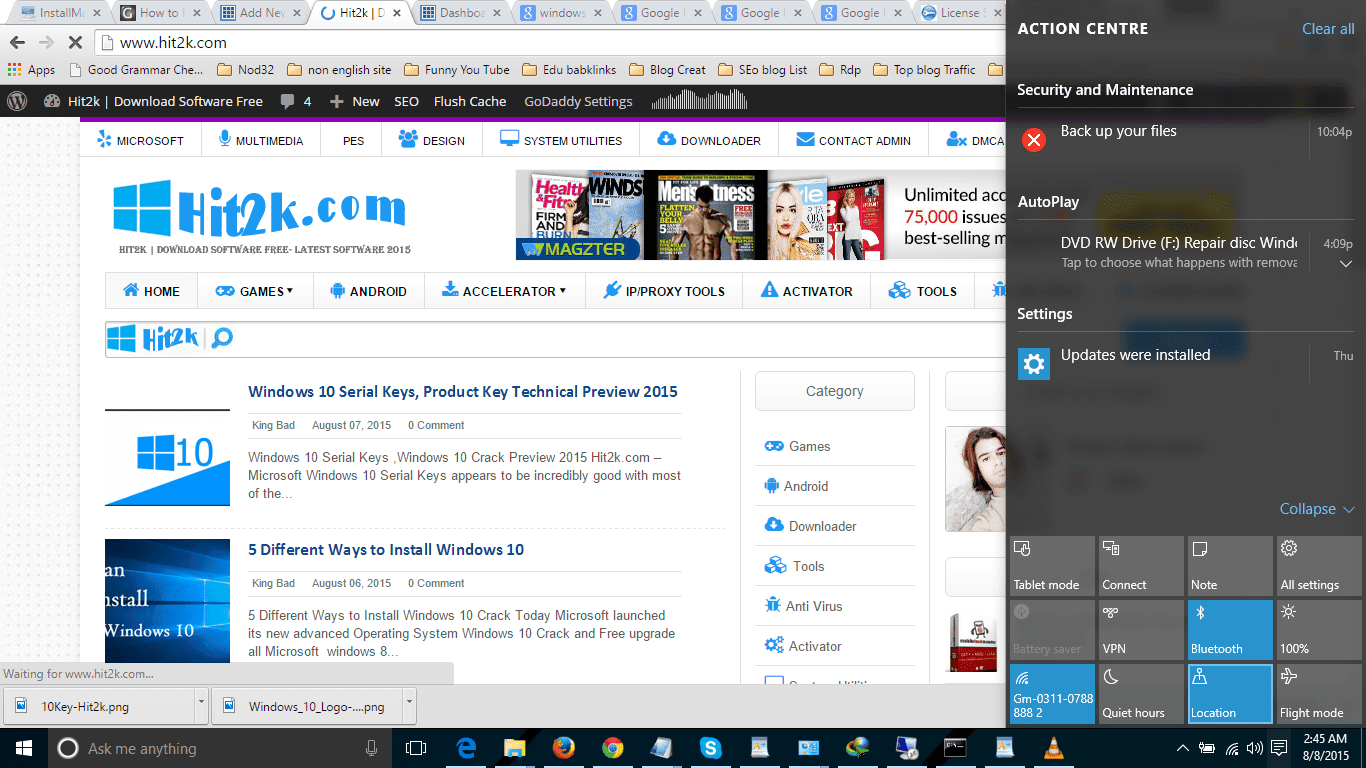
Task: Open Apps bookmarks shortcut
Action: 31,70
